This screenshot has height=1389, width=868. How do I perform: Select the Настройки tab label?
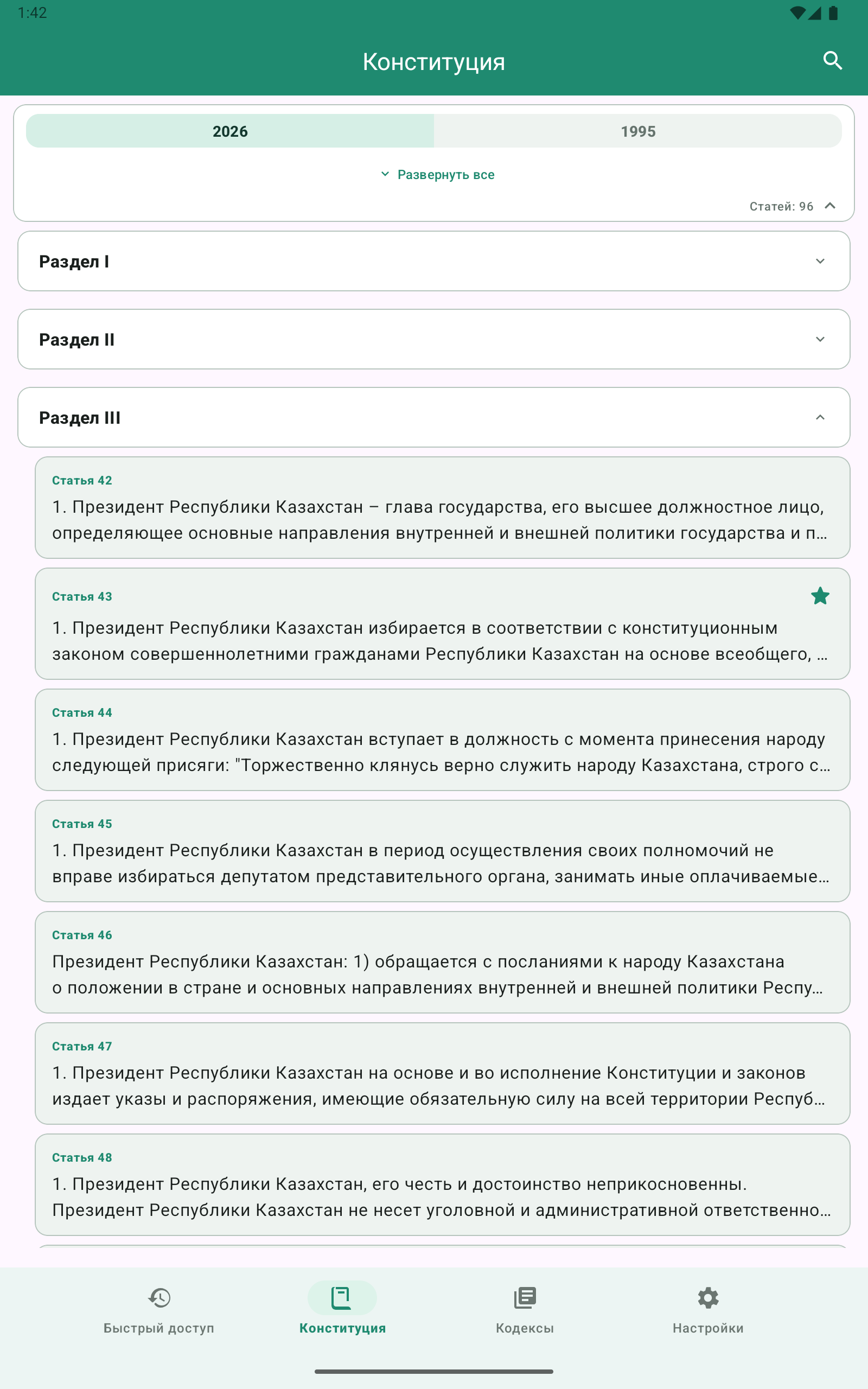(708, 1328)
